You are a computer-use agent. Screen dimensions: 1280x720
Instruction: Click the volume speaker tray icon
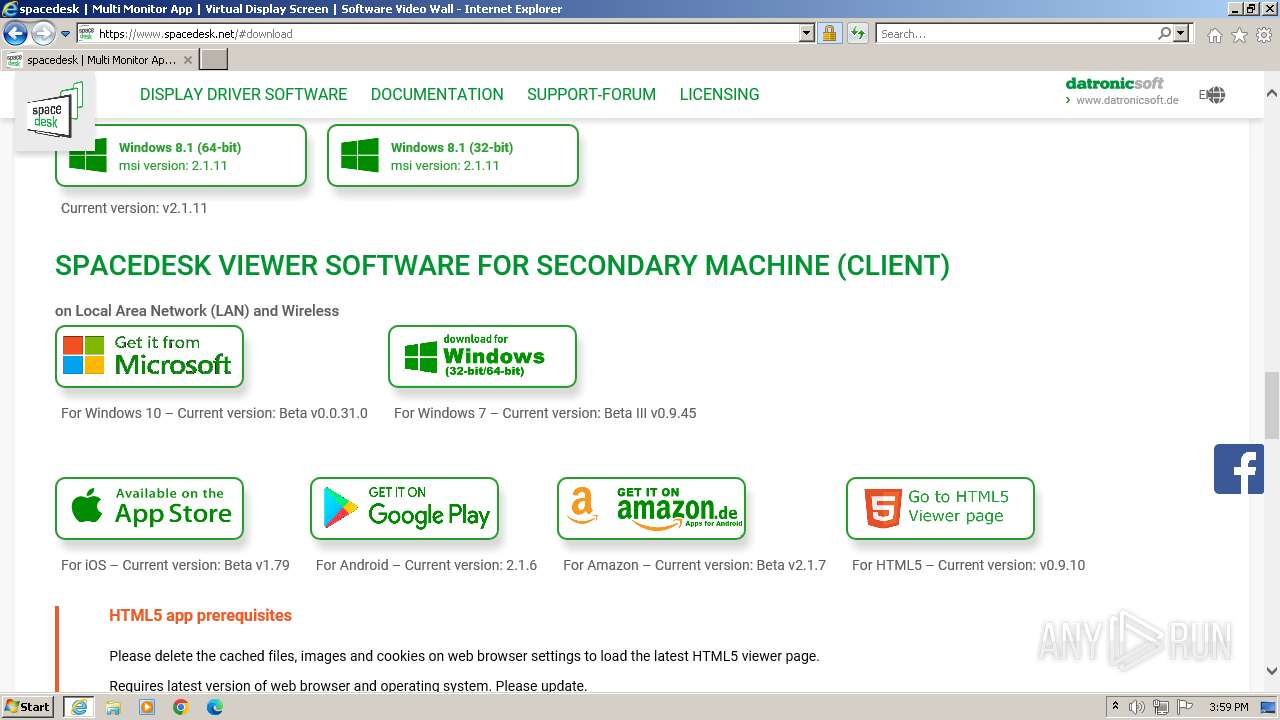pos(1138,706)
